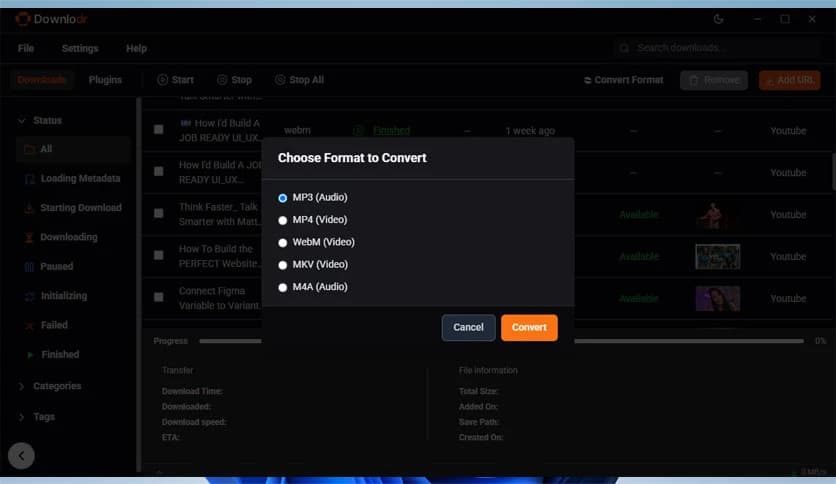
Task: Click 'Think Faster_ Talk Smarter with Matt' title
Action: [x=220, y=214]
